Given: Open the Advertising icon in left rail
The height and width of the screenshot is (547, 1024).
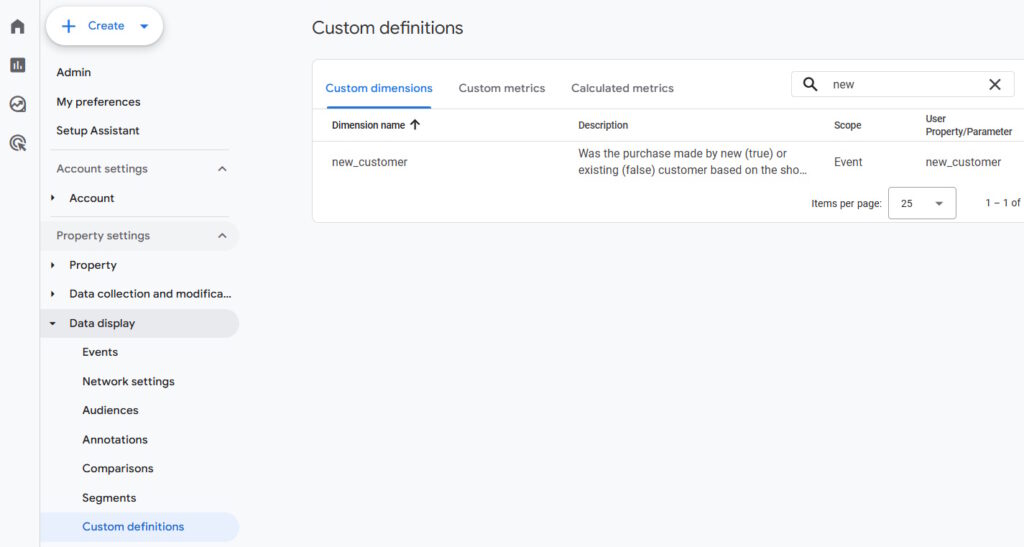Looking at the screenshot, I should [x=17, y=143].
